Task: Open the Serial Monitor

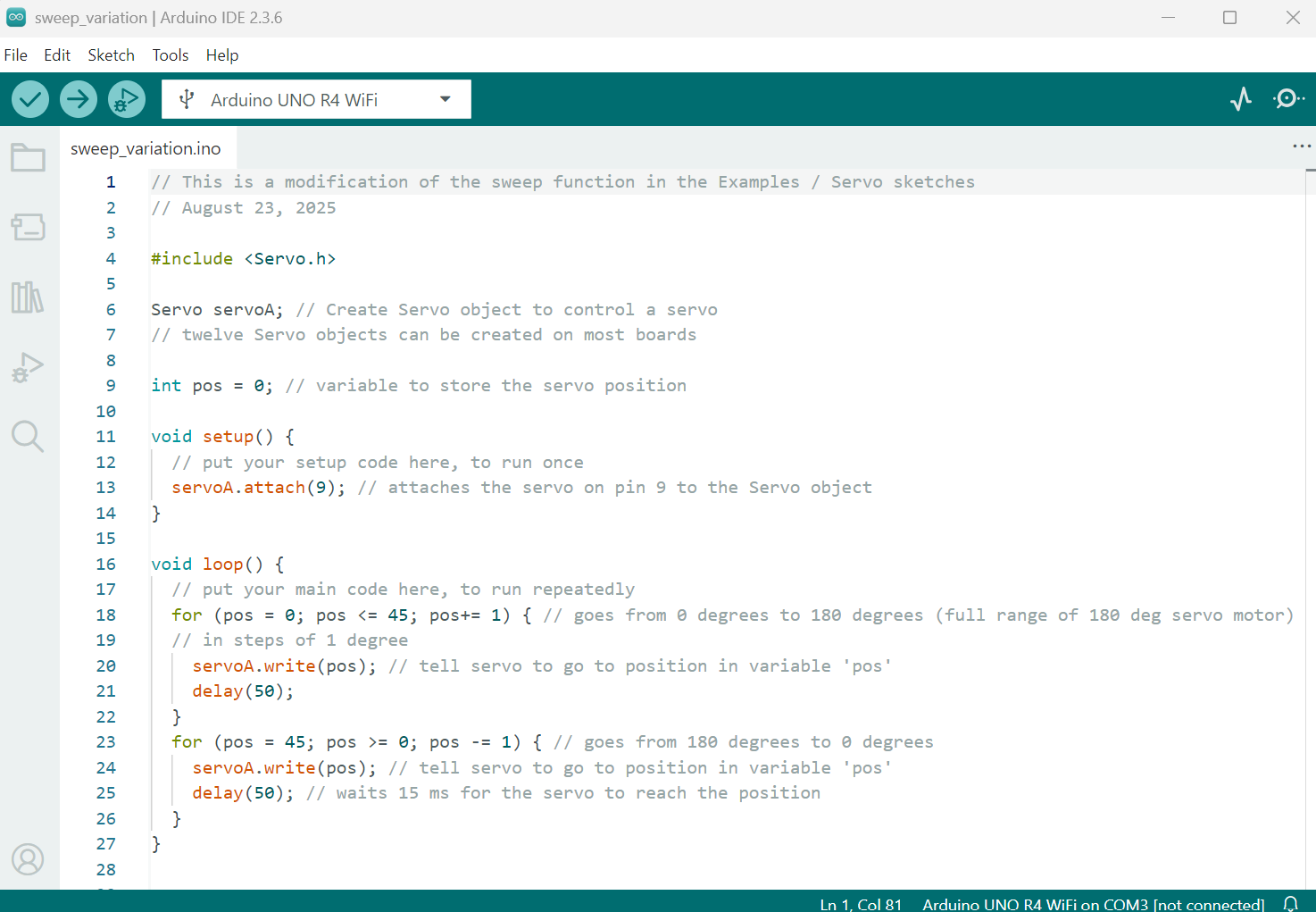Action: 1287,99
